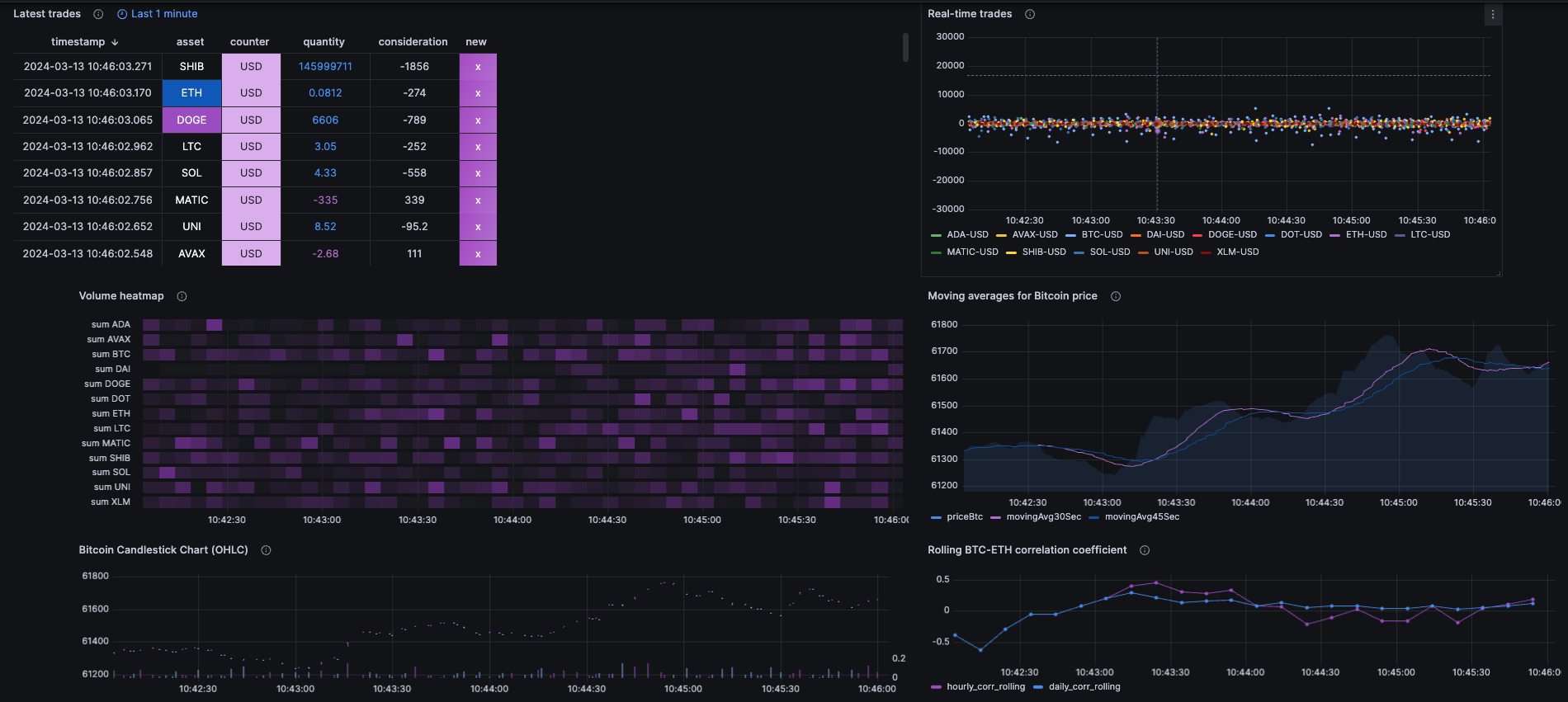Screen dimensions: 1568x702
Task: Toggle LTC-USD series in the legend
Action: (1430, 234)
